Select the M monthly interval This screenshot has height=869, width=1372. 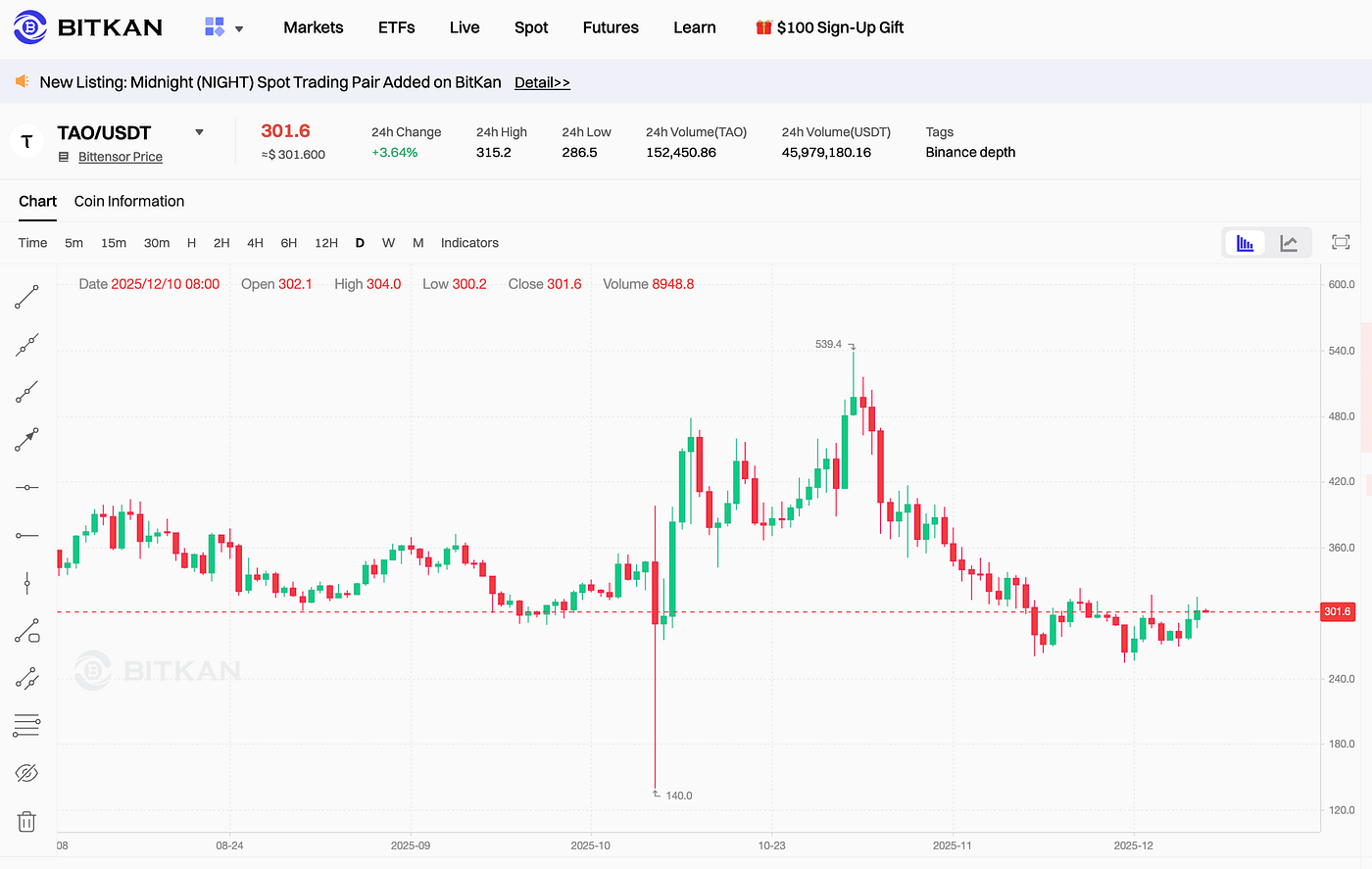tap(418, 243)
